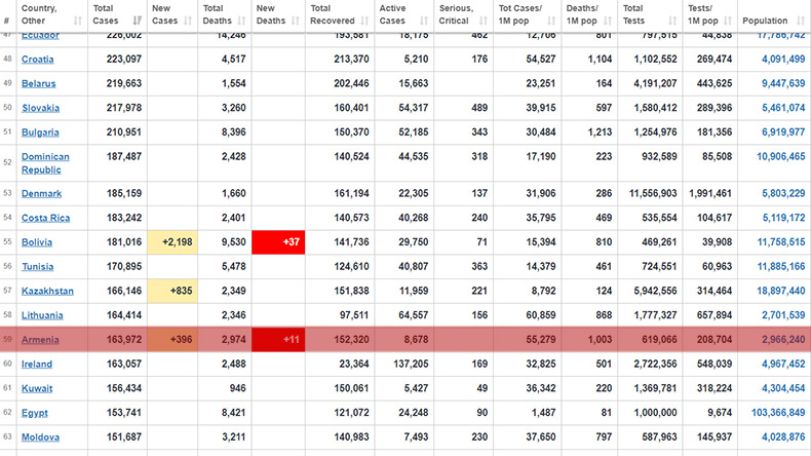The image size is (811, 456).
Task: Click Bolivia +37 red new deaths cell
Action: 278,242
